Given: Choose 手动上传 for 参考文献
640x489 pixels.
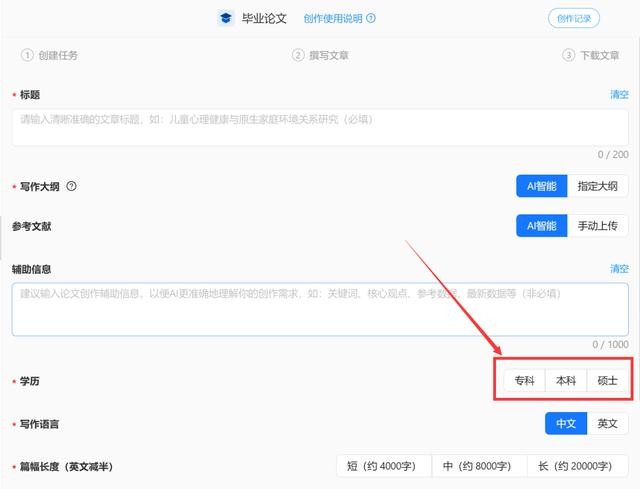Looking at the screenshot, I should point(598,226).
